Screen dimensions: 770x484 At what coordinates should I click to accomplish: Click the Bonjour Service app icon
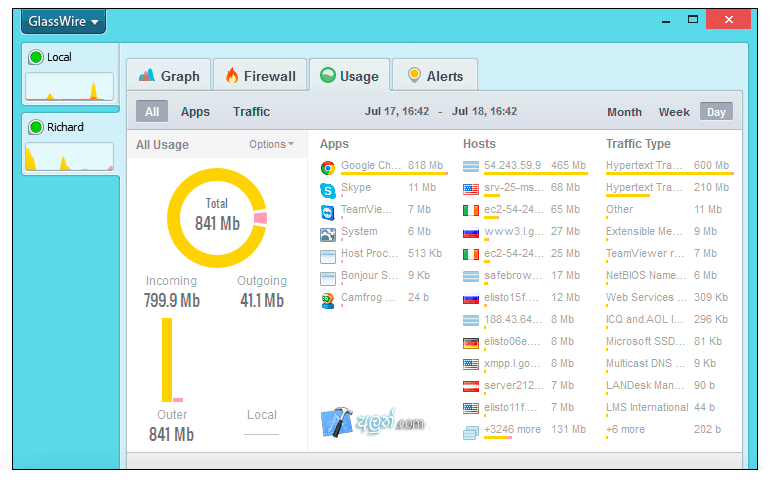click(328, 278)
